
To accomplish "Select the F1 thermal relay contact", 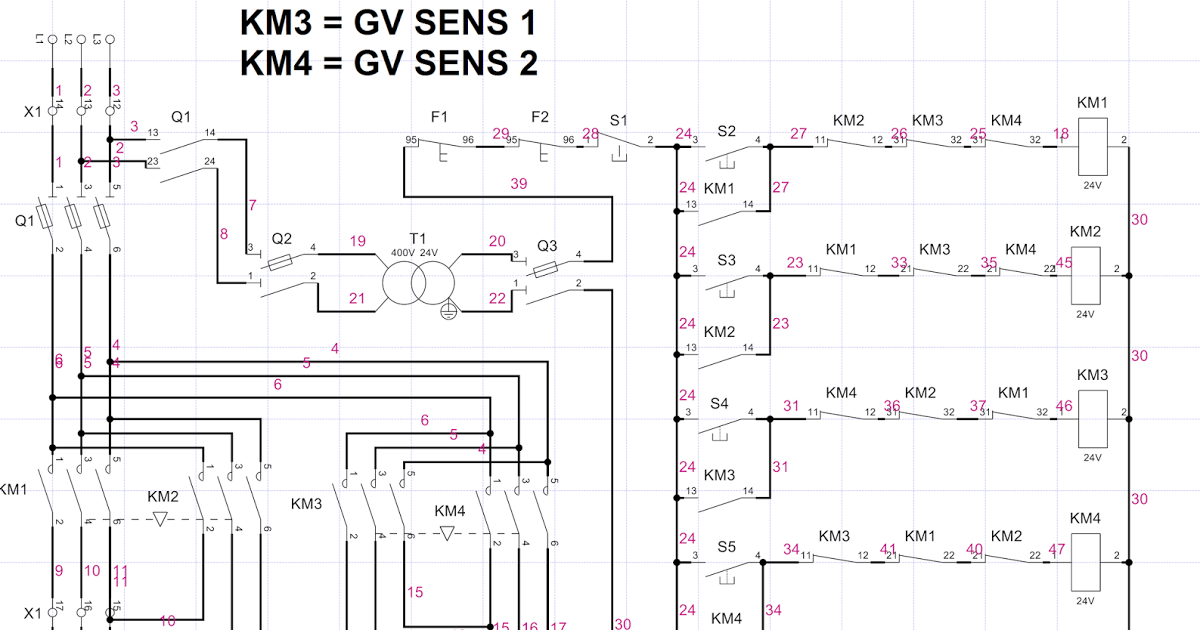I will click(440, 149).
